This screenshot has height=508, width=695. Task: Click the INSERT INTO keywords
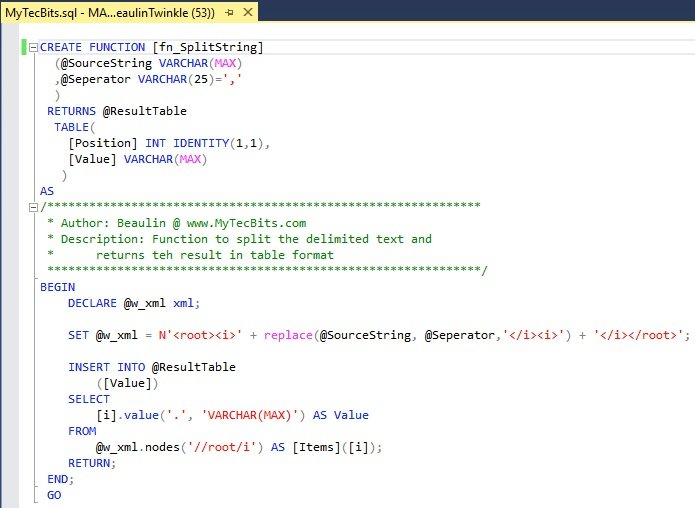pyautogui.click(x=106, y=367)
